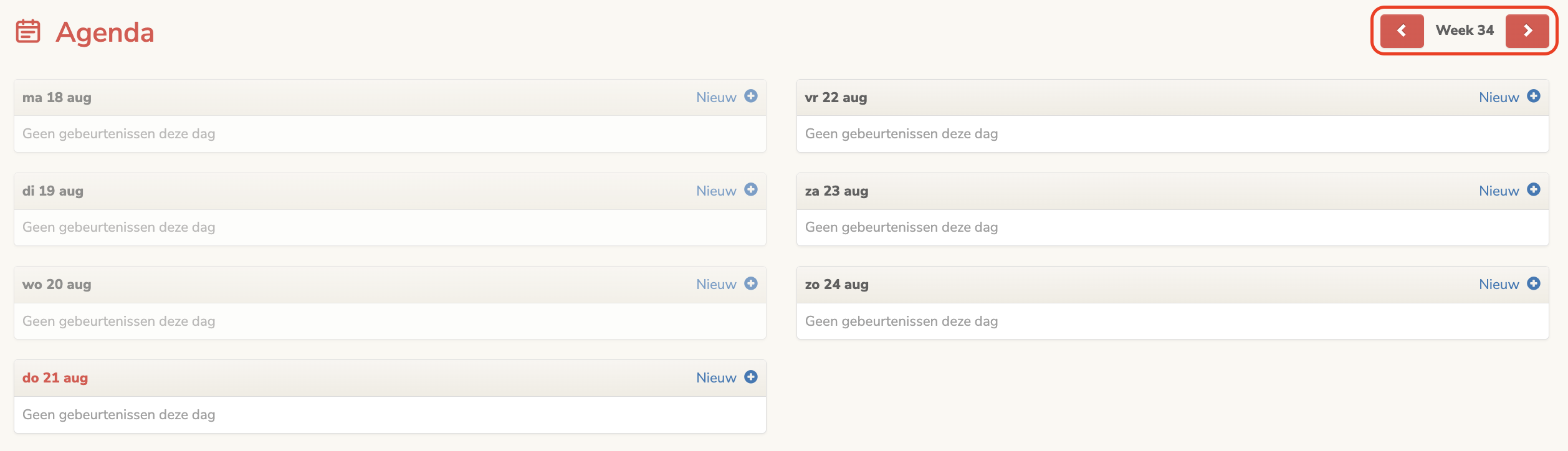The height and width of the screenshot is (451, 1568).
Task: Go to the previous week with the left arrow
Action: 1402,31
